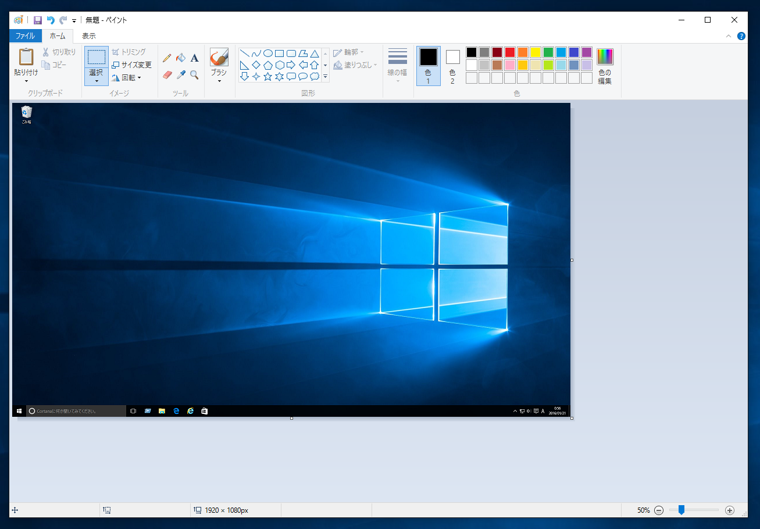
Task: Switch to the Home tab
Action: [57, 36]
